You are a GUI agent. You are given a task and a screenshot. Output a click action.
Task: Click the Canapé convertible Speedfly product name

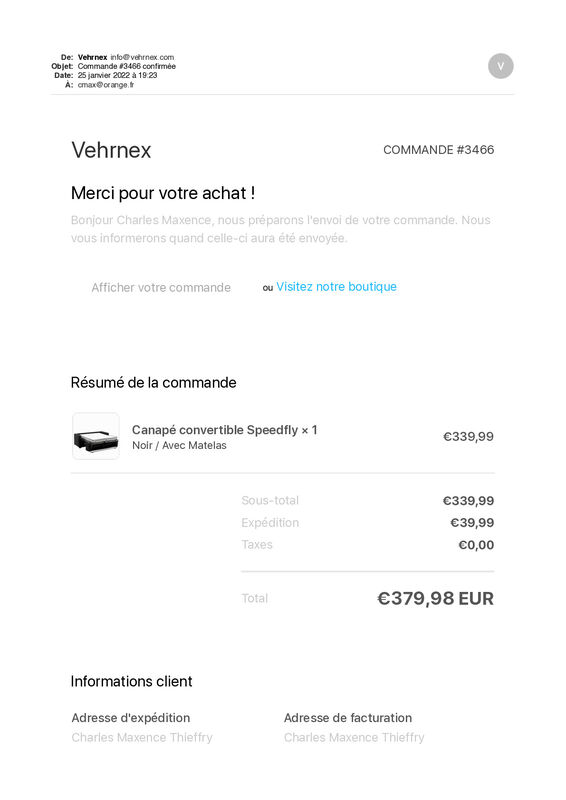[x=215, y=430]
